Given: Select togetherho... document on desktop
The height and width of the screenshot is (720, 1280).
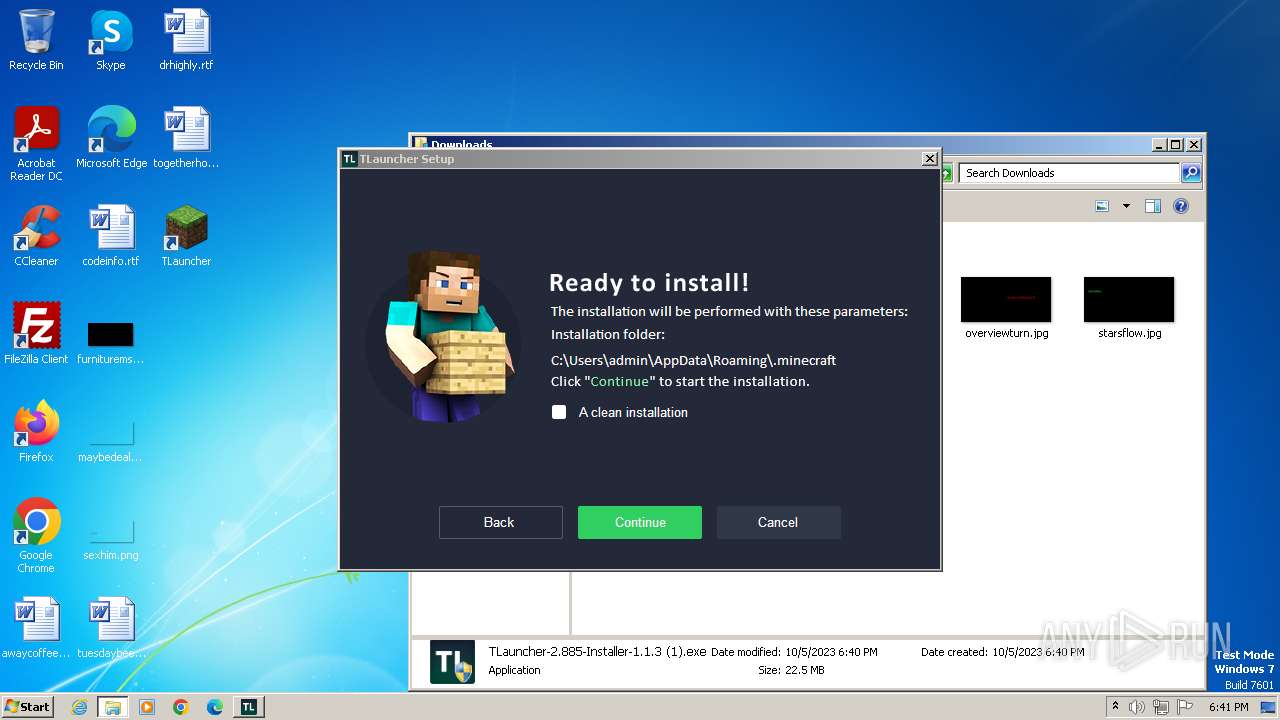Looking at the screenshot, I should 186,138.
